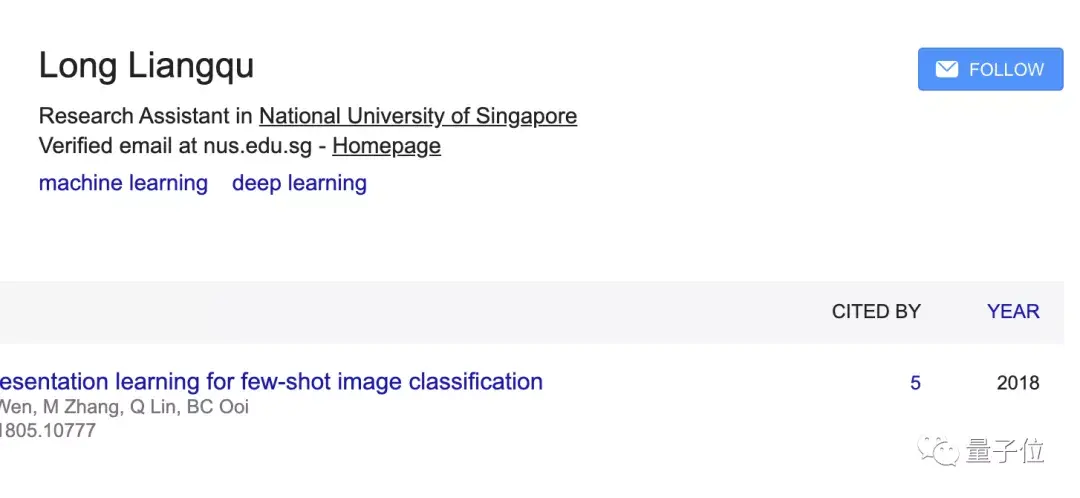
Task: Click the gray publications table header bar
Action: click(400, 311)
